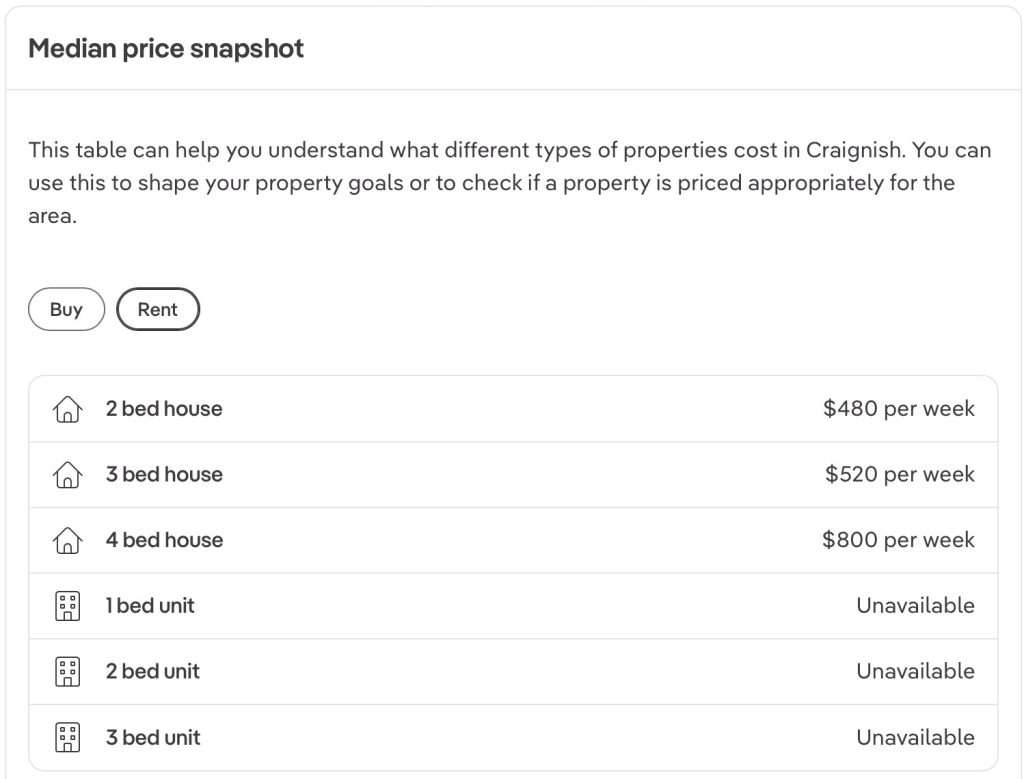This screenshot has height=779, width=1024.
Task: Click the 1 bed unit building icon
Action: [66, 606]
